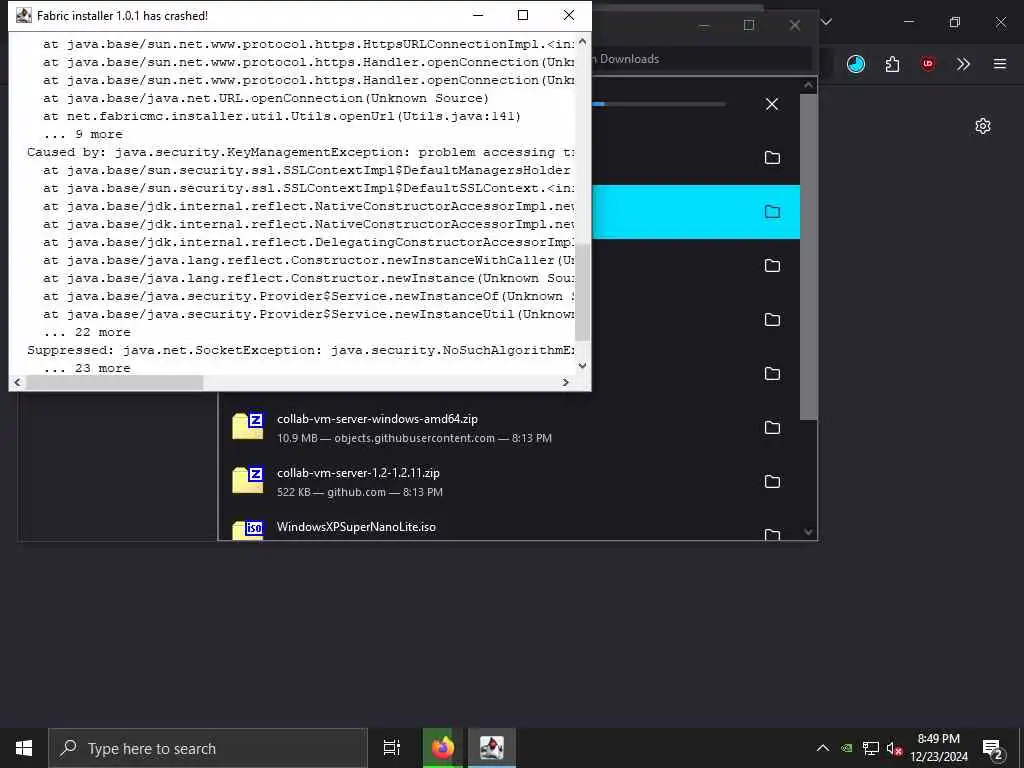Open the clock showing 8:49 PM 12/23/2024

tap(938, 748)
